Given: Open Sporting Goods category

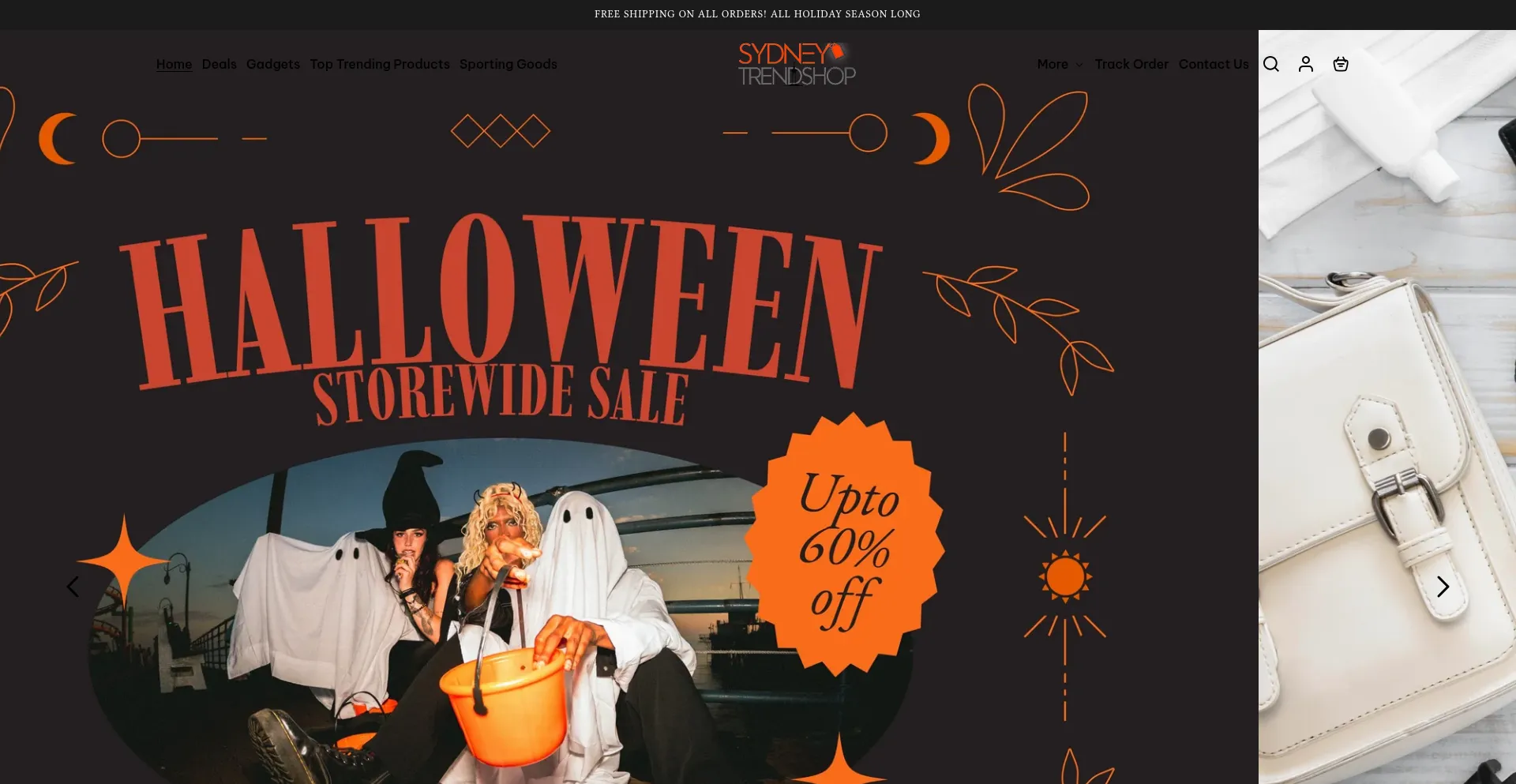Looking at the screenshot, I should (x=508, y=64).
